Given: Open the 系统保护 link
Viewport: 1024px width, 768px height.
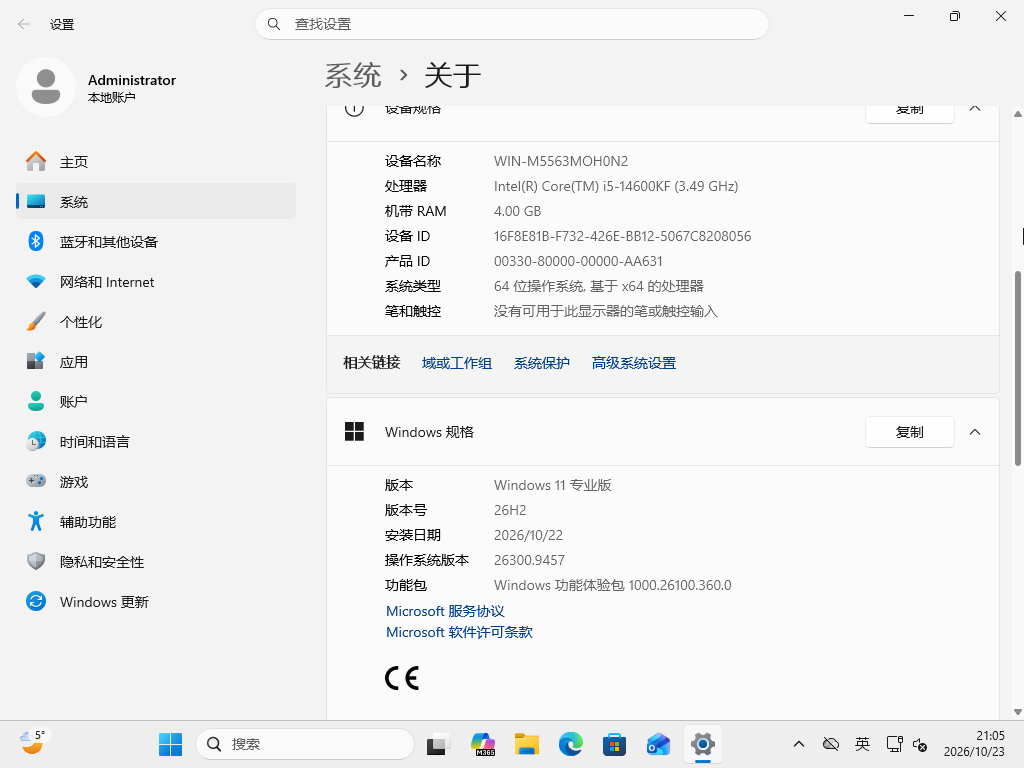Looking at the screenshot, I should pos(541,363).
